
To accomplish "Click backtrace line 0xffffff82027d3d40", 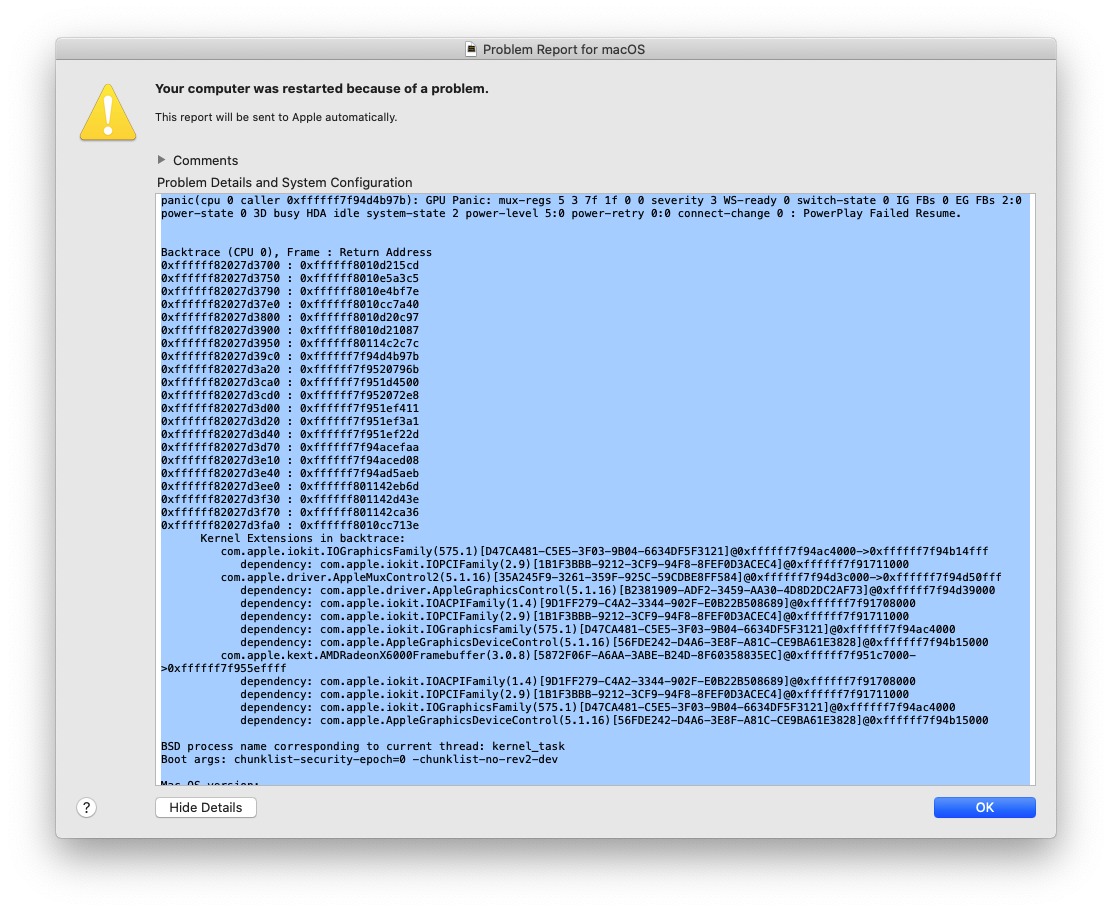I will 290,435.
